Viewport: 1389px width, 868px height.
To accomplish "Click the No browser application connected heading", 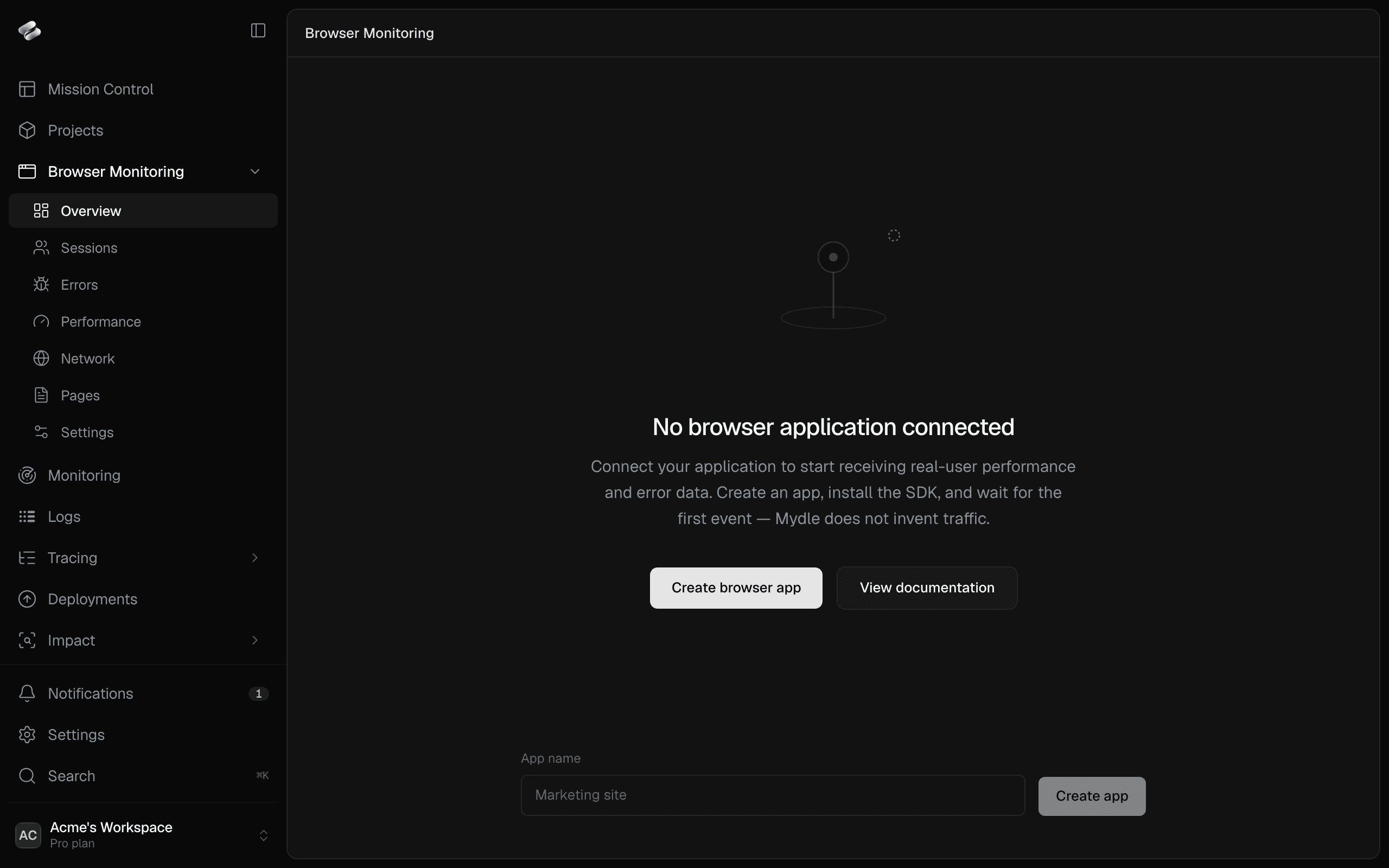I will point(833,427).
